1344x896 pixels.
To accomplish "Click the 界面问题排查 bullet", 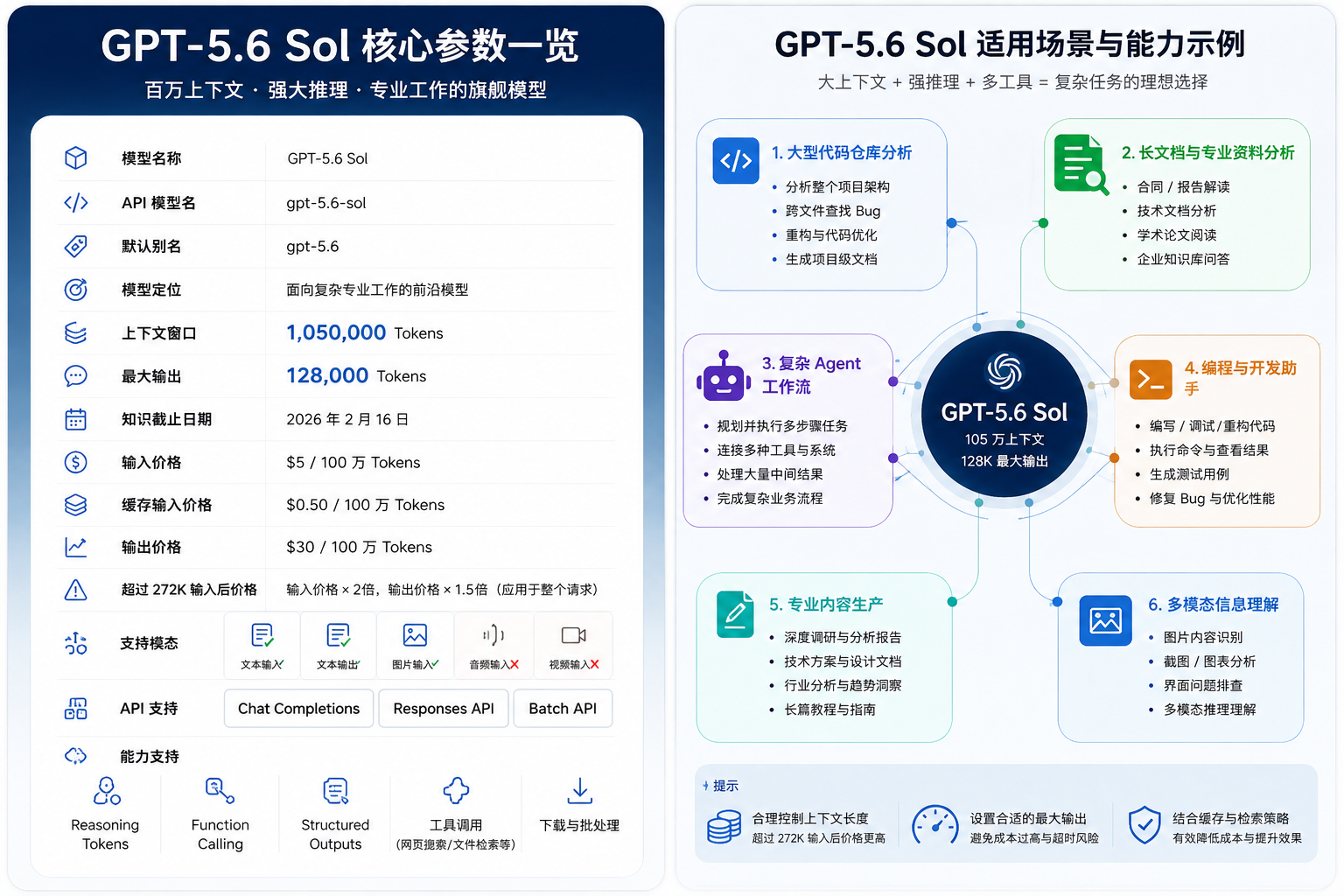I will click(x=1203, y=685).
